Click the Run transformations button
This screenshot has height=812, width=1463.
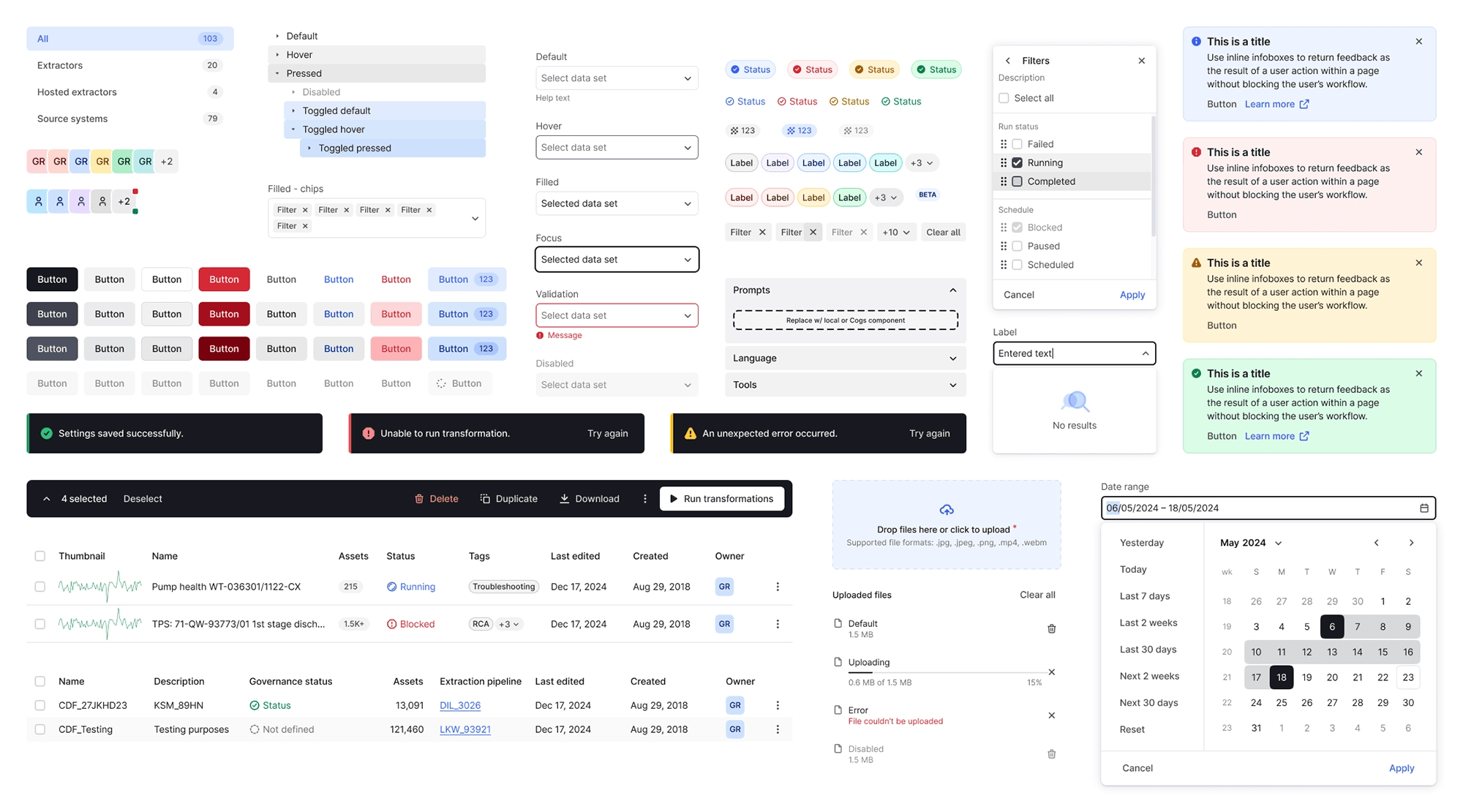[x=721, y=499]
